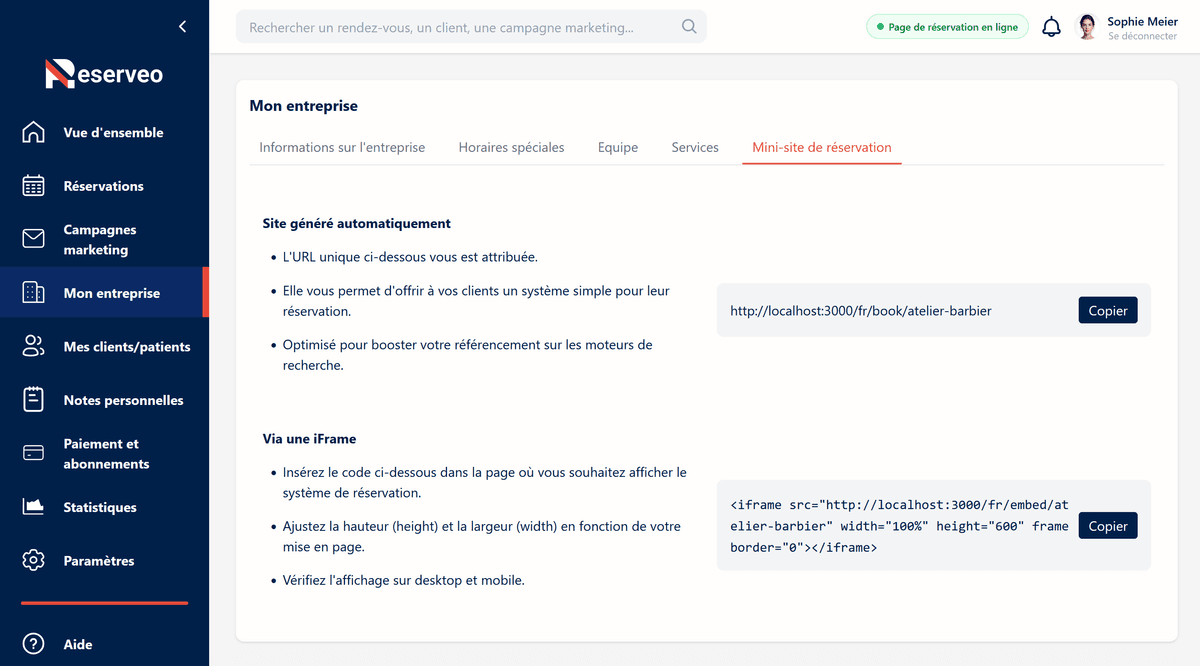Click the Mon entreprise page title
This screenshot has height=666, width=1200.
point(303,105)
